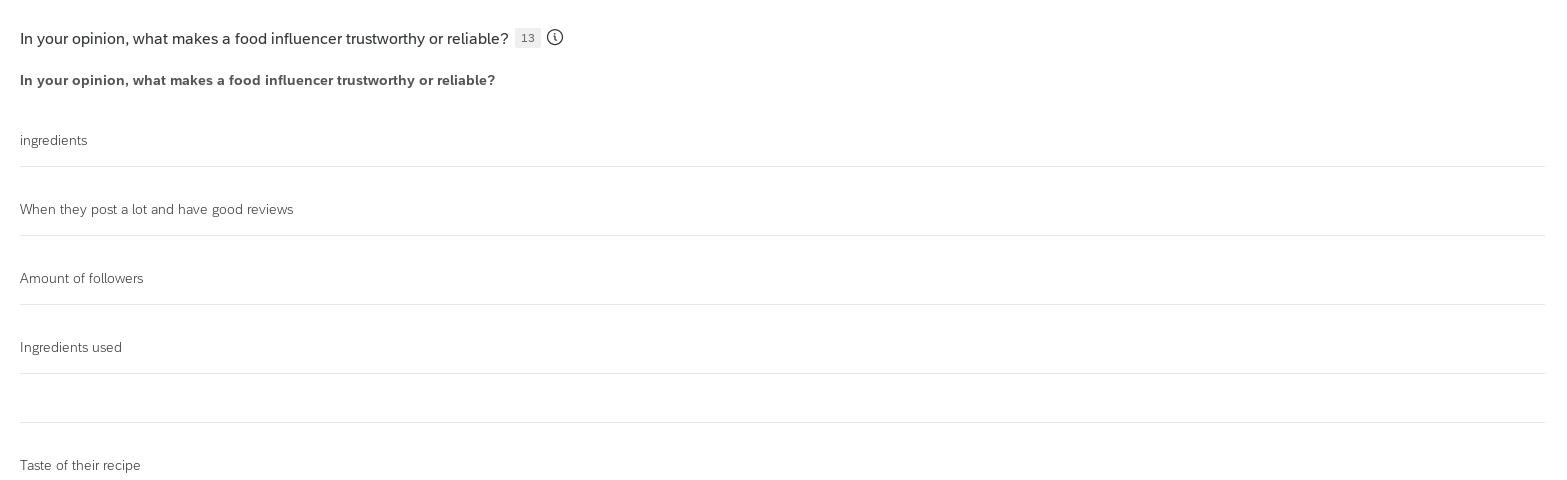1567x480 pixels.
Task: Select the "Taste of their recipe" response
Action: point(80,466)
